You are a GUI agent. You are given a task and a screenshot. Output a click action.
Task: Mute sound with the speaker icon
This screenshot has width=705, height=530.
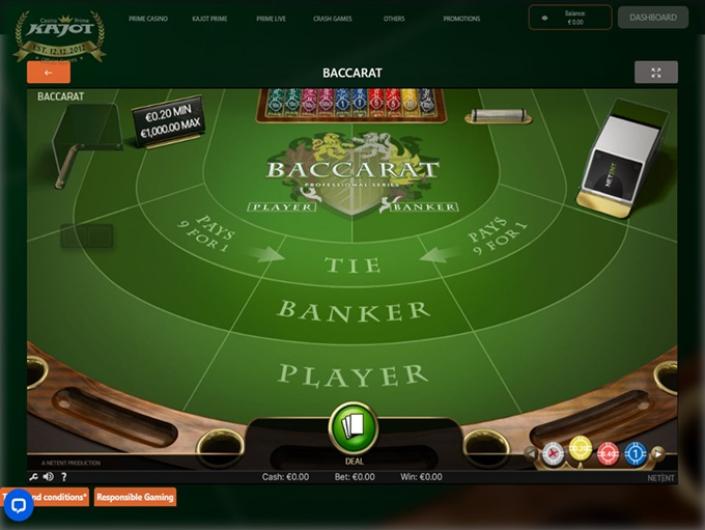click(x=49, y=477)
